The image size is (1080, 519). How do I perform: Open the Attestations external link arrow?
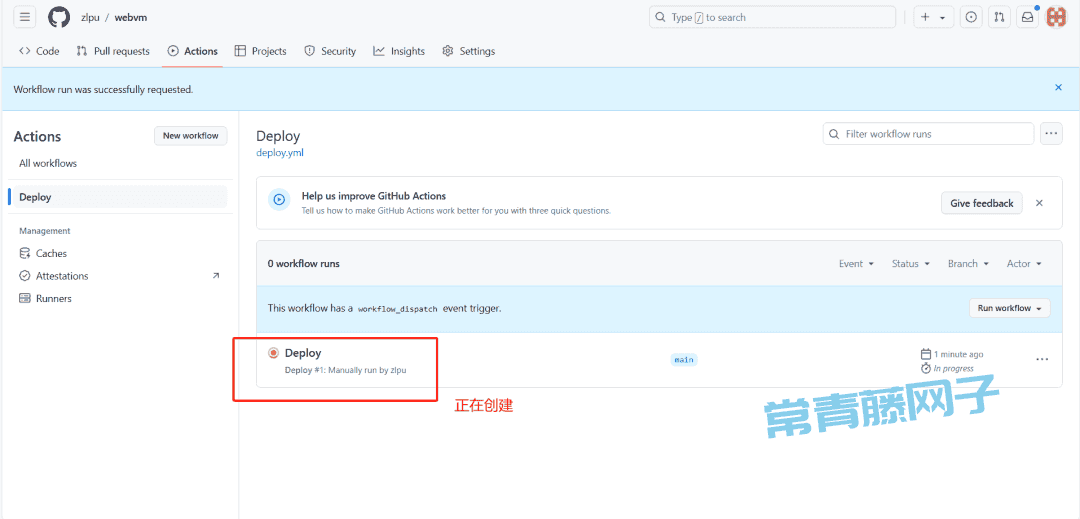[216, 276]
